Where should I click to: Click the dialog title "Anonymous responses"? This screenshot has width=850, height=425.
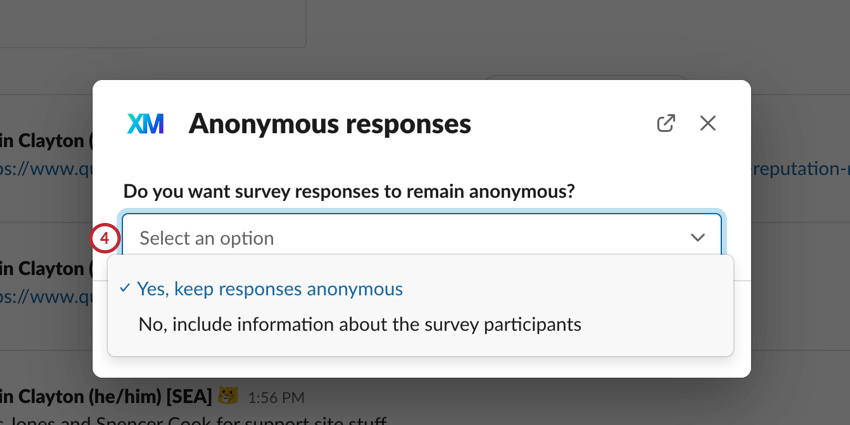point(329,124)
